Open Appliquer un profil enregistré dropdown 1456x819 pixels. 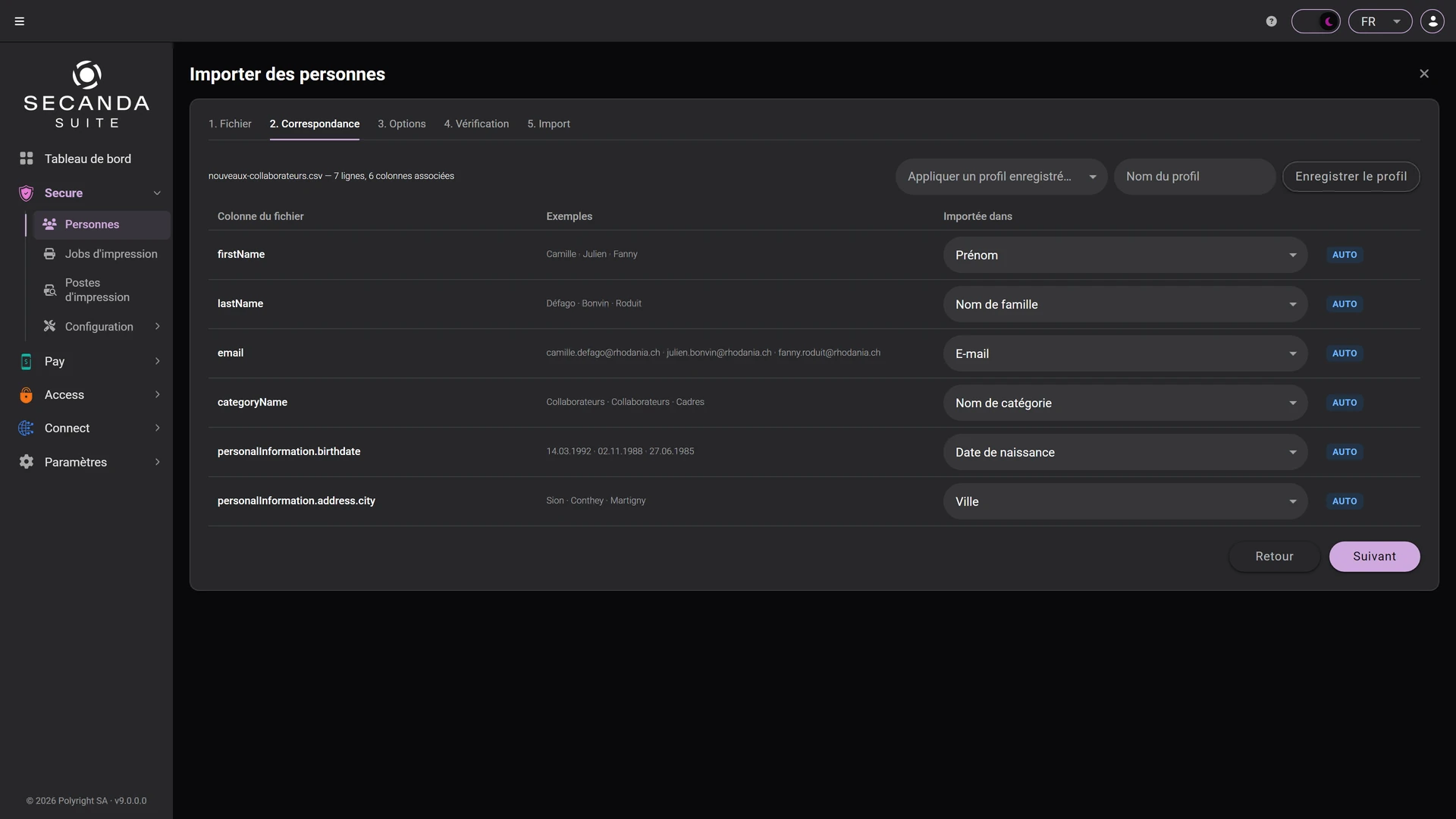[x=1001, y=177]
